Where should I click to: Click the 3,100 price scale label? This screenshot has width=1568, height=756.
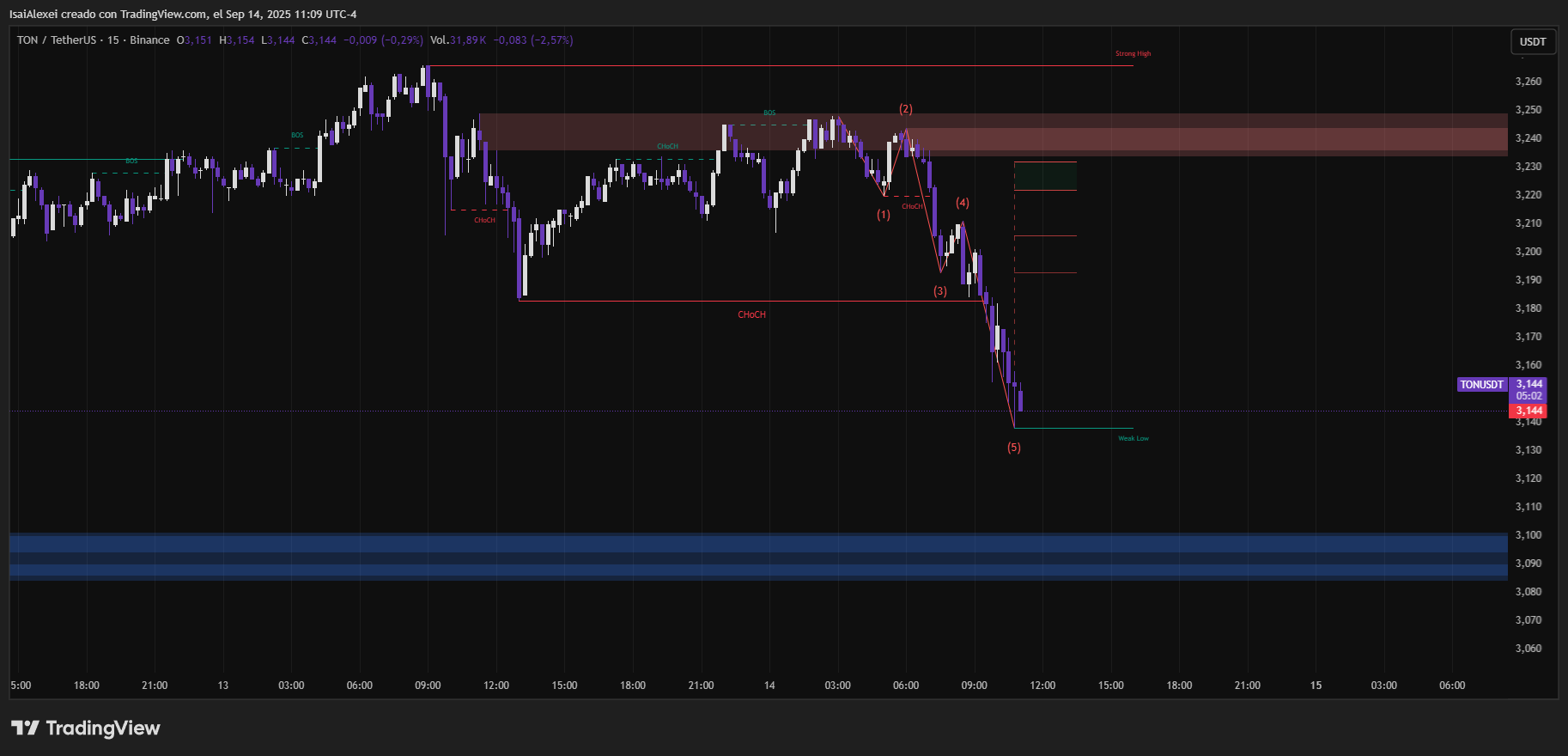(x=1528, y=535)
